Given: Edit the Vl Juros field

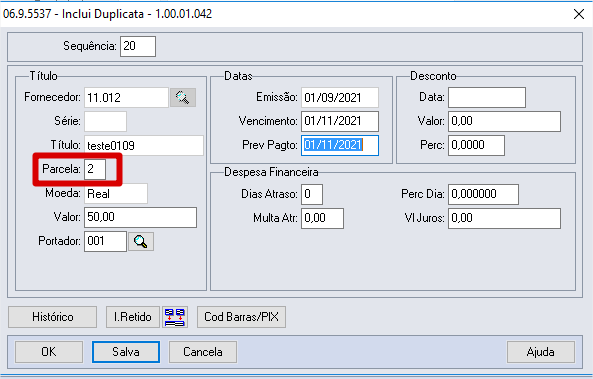Looking at the screenshot, I should click(x=504, y=218).
